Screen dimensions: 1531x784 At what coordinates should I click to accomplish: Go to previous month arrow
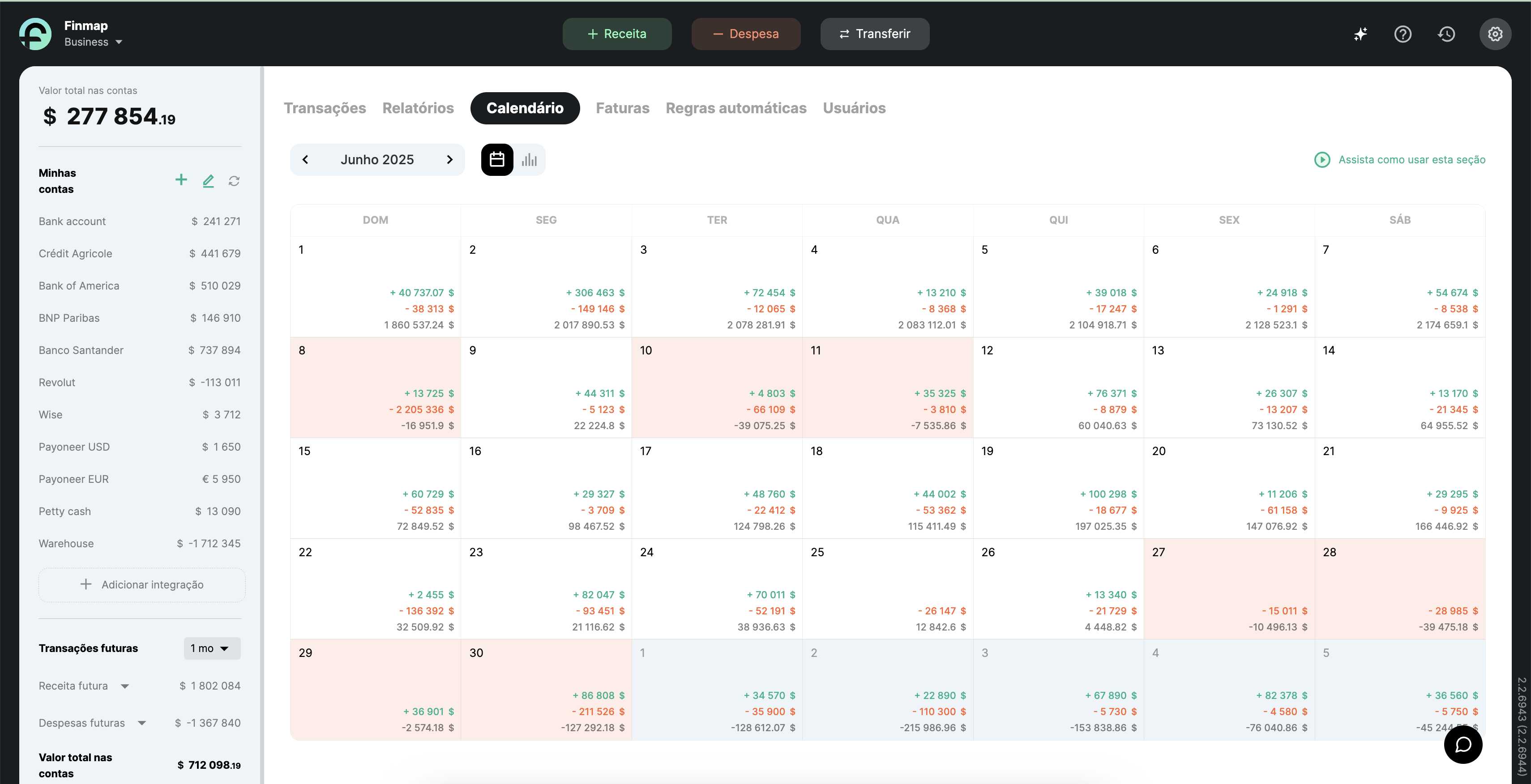[305, 160]
